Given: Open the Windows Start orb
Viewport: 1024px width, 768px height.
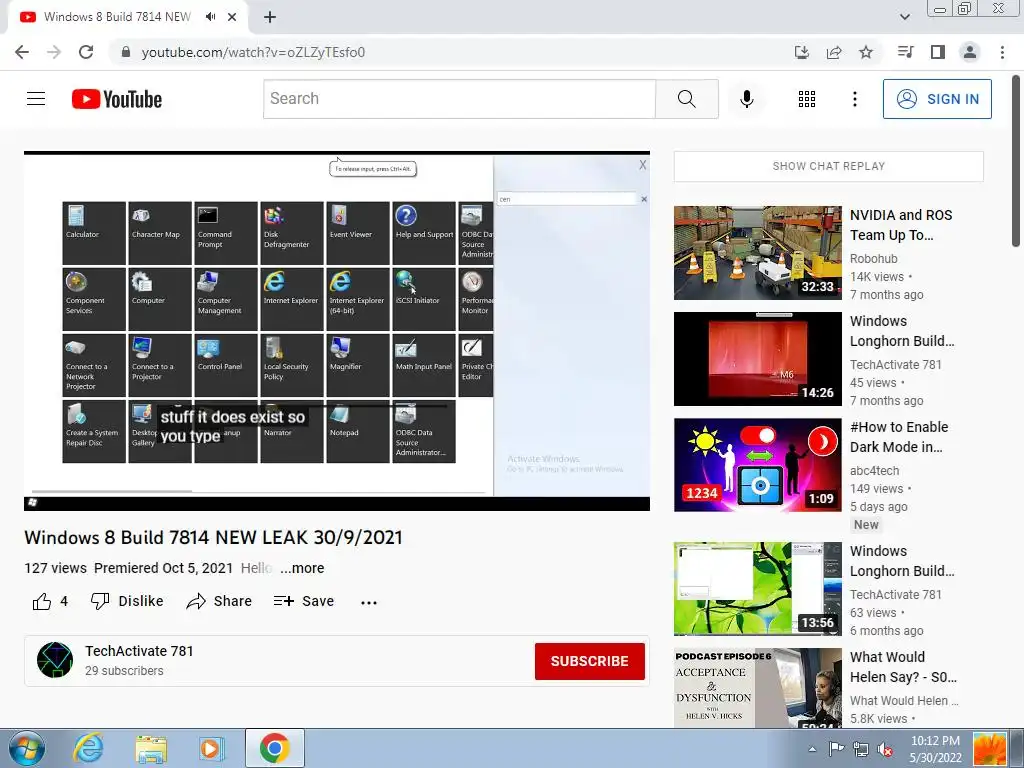Looking at the screenshot, I should tap(27, 748).
